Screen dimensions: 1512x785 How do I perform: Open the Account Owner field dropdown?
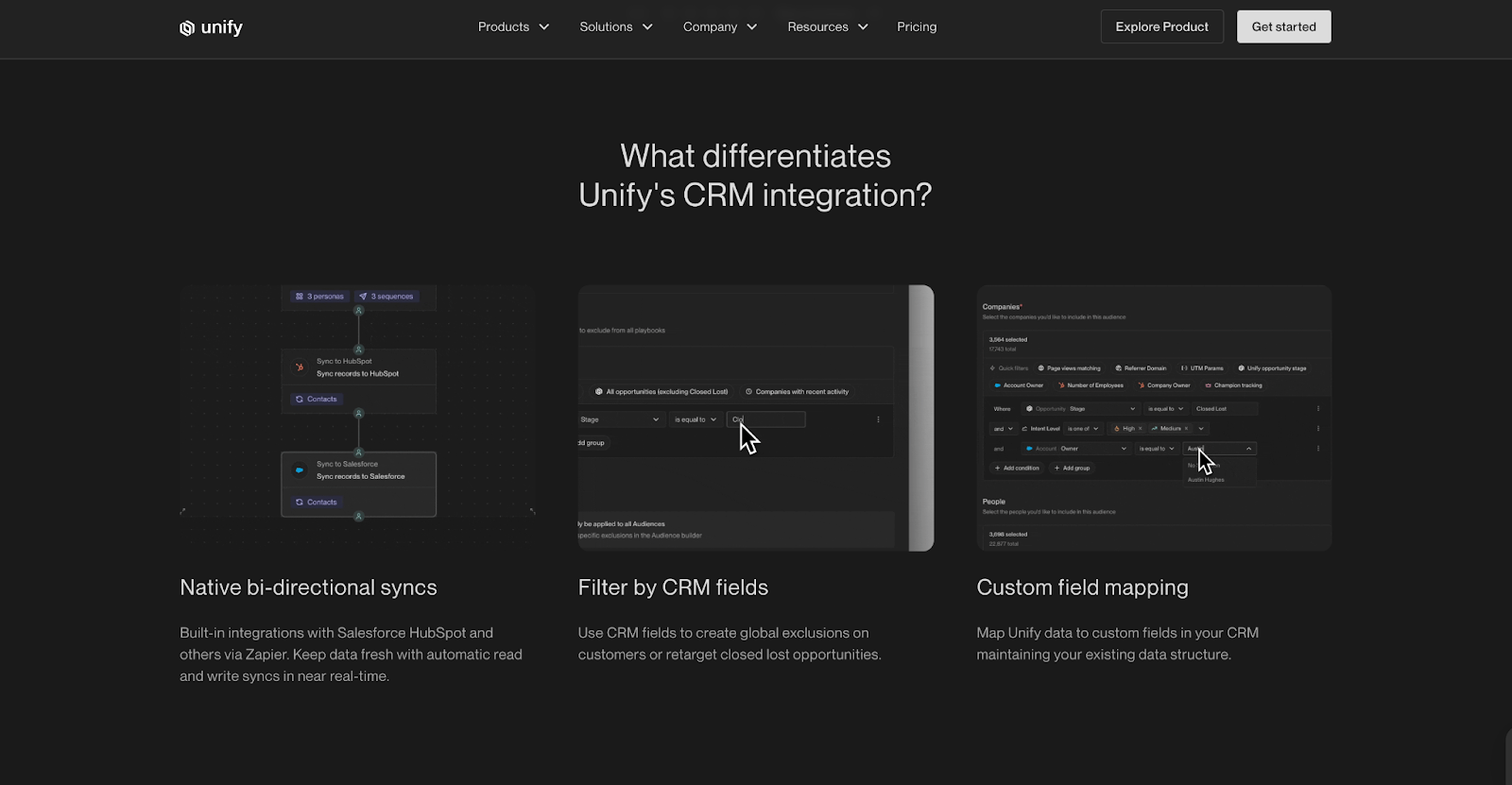coord(1075,449)
